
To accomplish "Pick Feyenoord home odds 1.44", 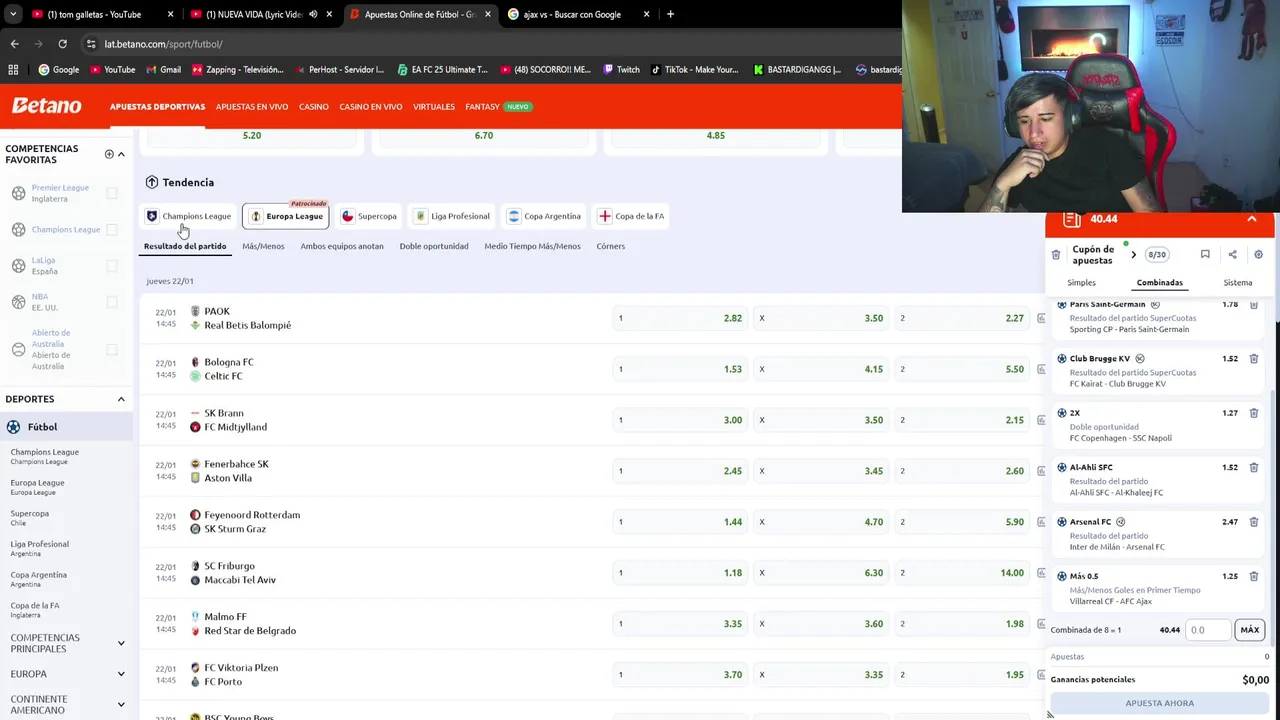I will 680,522.
